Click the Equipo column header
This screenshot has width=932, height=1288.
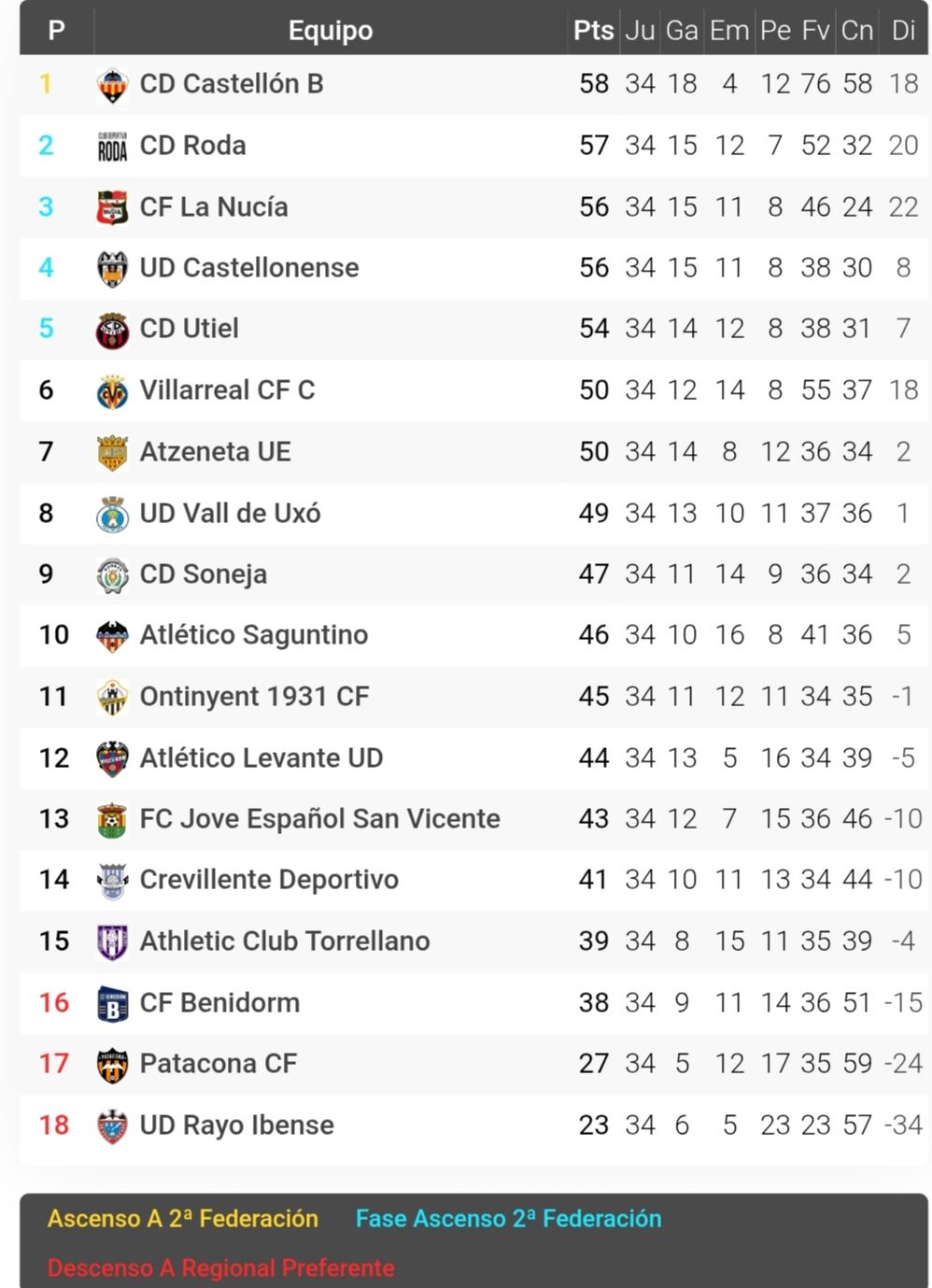[331, 31]
